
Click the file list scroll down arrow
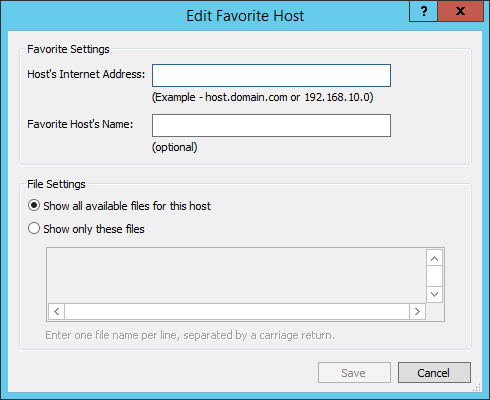click(x=434, y=294)
